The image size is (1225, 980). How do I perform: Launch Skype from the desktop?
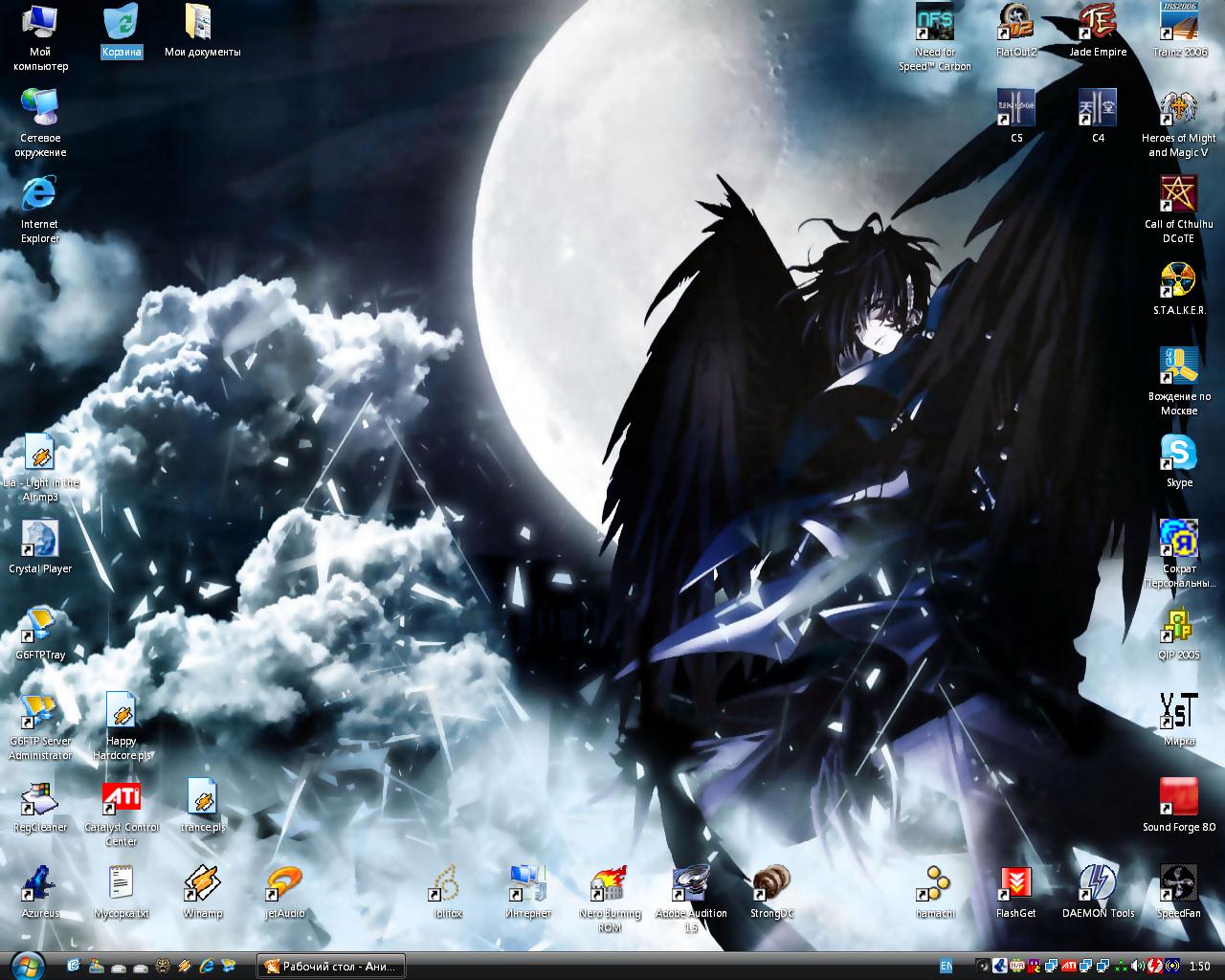(x=1179, y=462)
